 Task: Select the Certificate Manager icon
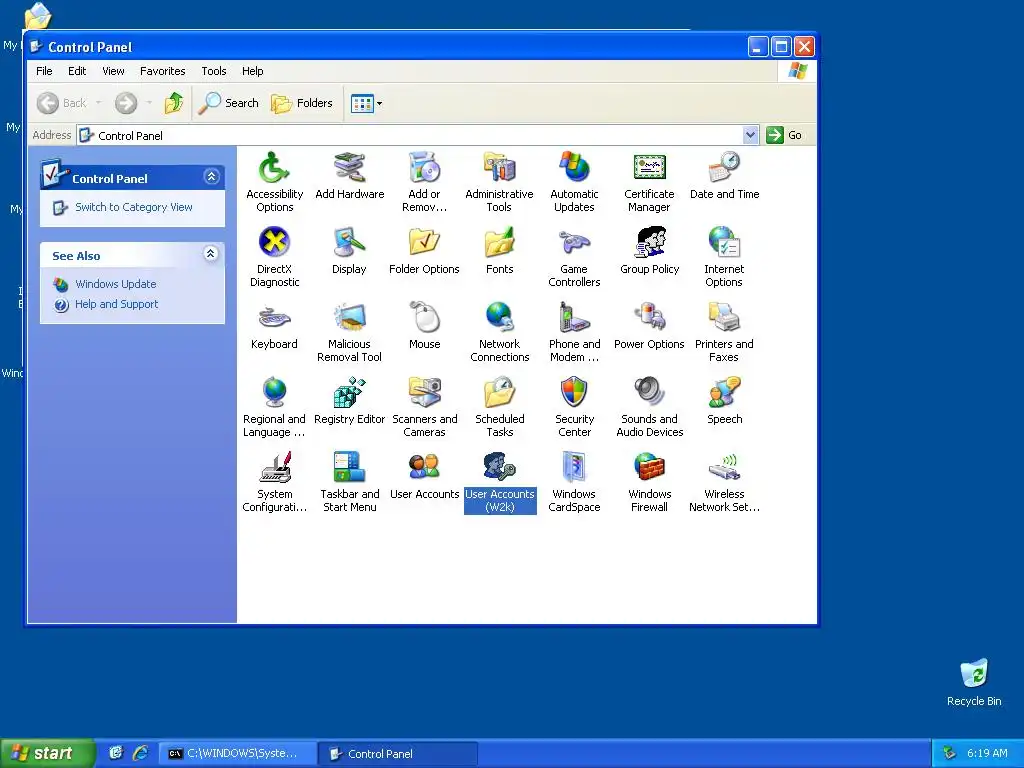[649, 168]
